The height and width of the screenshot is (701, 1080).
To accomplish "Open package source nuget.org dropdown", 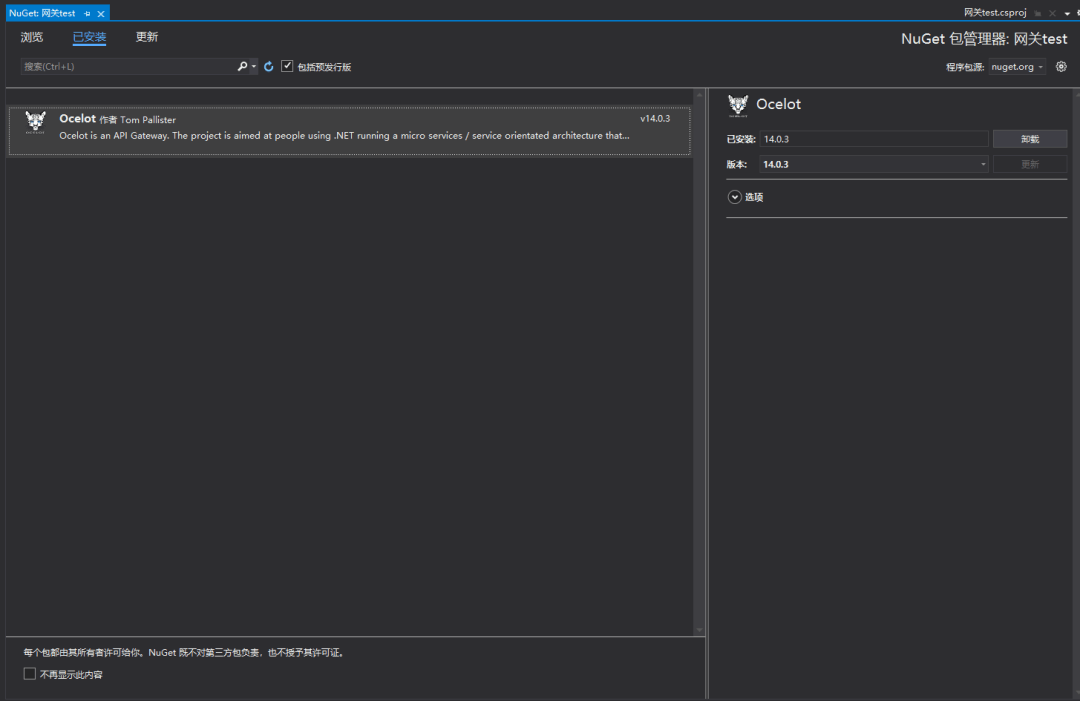I will (1017, 67).
